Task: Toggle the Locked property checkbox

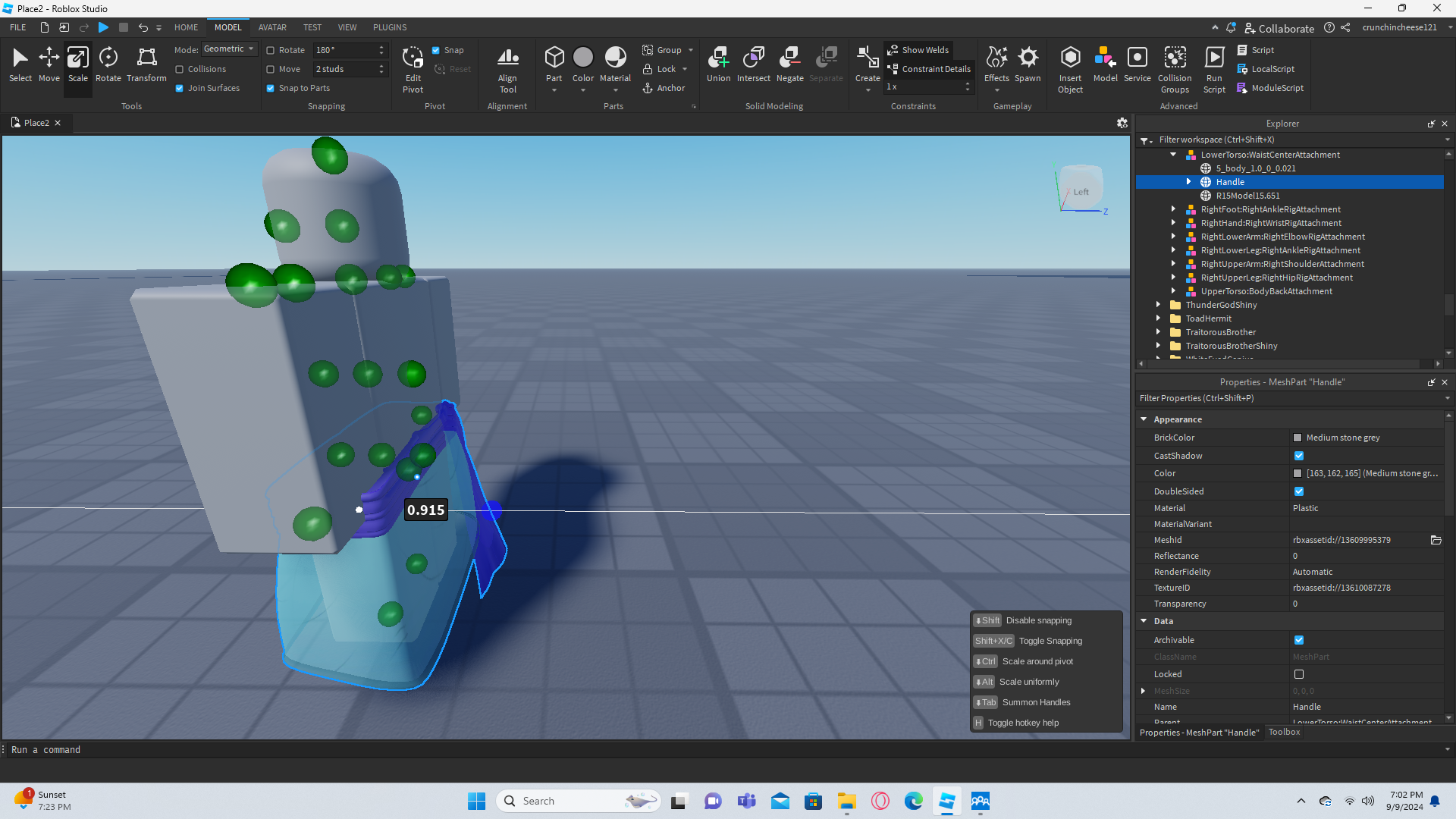Action: point(1299,674)
